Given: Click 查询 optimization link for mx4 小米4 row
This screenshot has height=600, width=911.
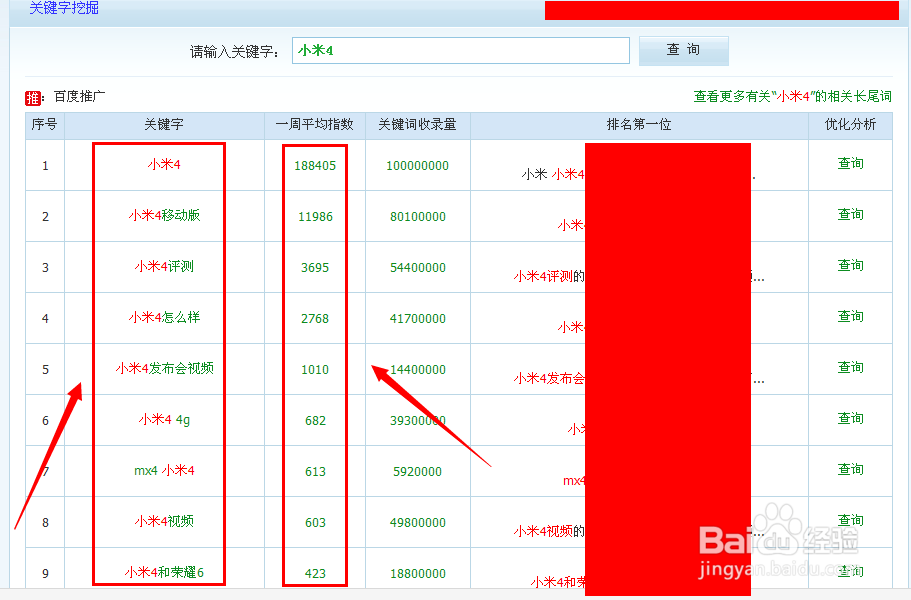Looking at the screenshot, I should 850,470.
